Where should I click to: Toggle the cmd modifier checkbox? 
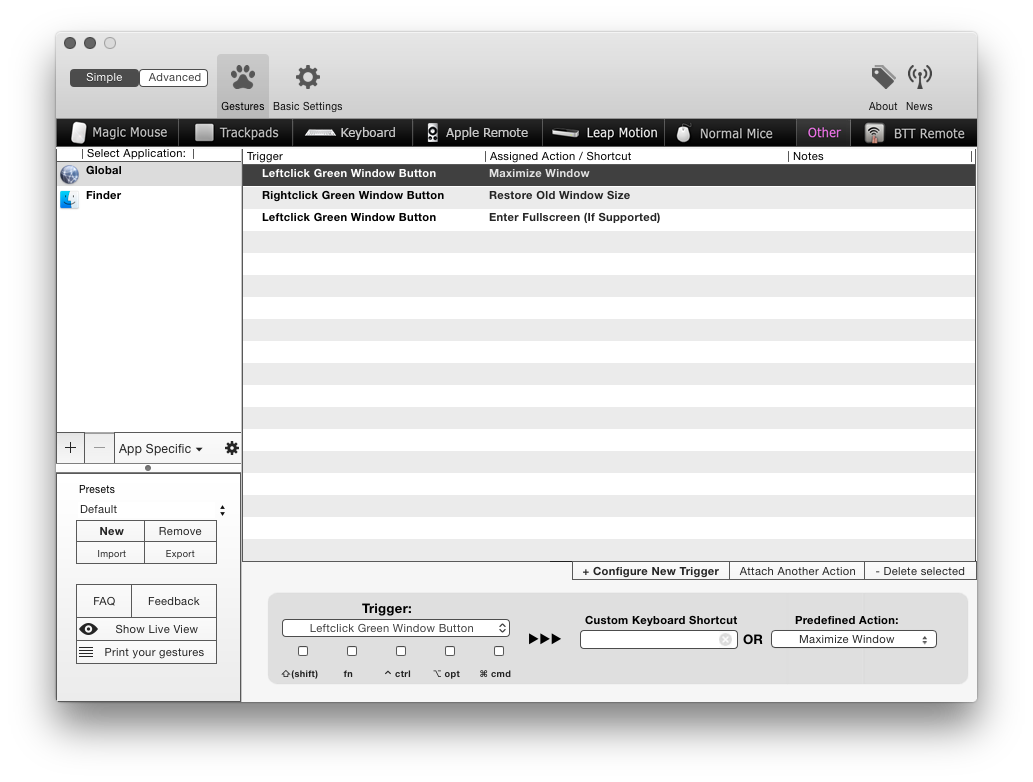pyautogui.click(x=499, y=651)
